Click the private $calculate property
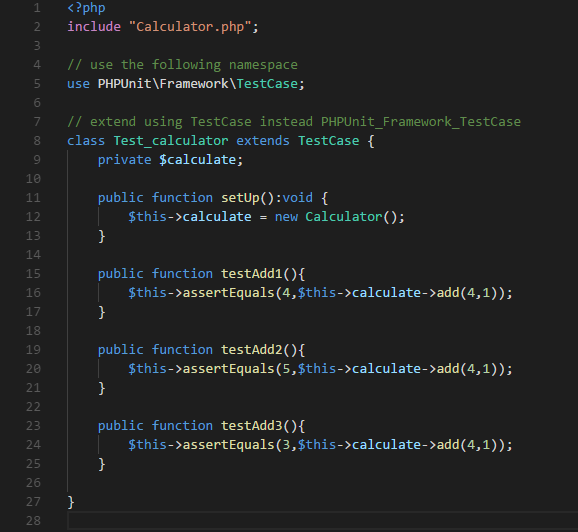The image size is (578, 532). pos(170,160)
